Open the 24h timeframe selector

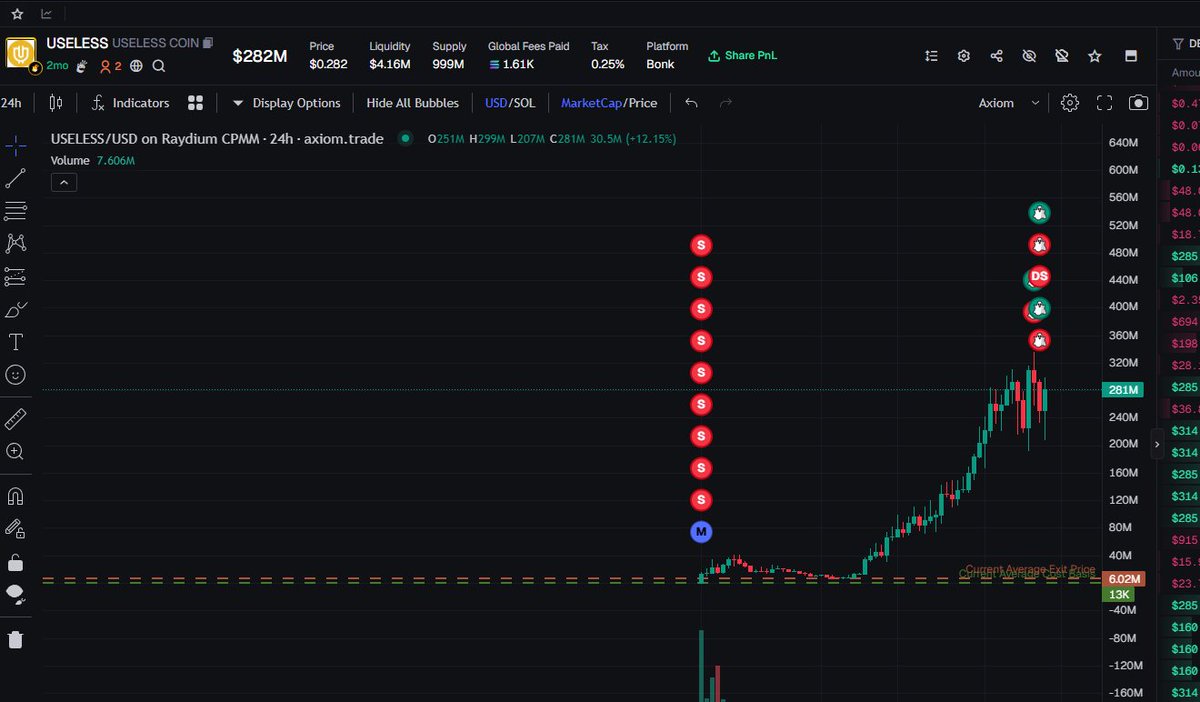(x=12, y=103)
